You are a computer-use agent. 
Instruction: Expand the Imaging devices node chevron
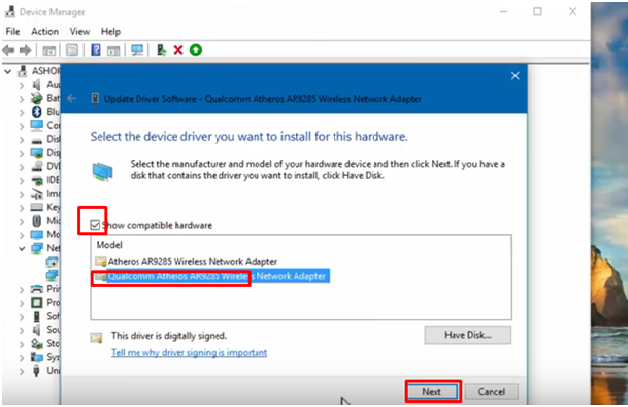click(x=22, y=194)
